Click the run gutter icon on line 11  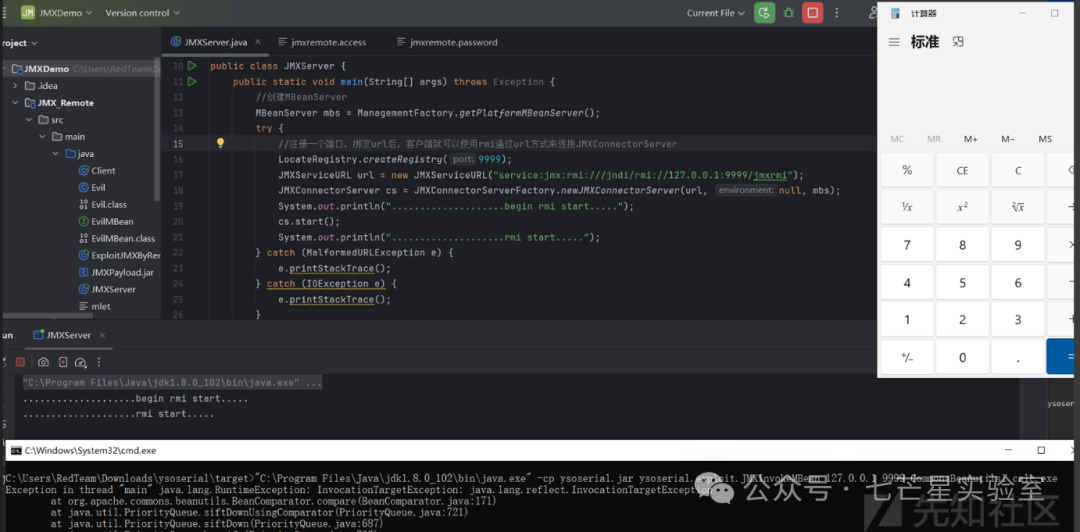tap(192, 81)
